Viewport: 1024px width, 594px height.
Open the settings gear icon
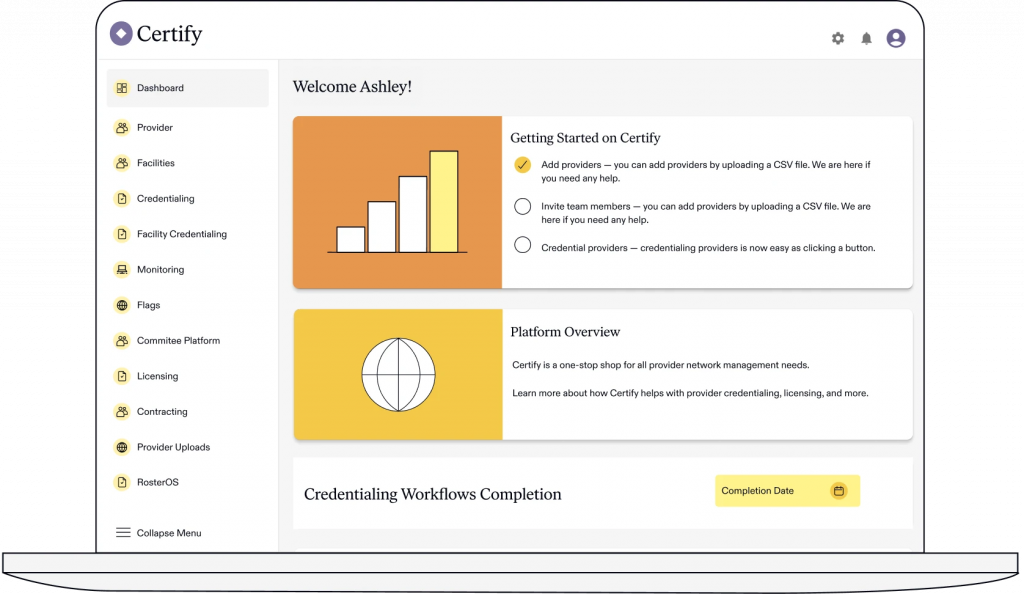[837, 38]
